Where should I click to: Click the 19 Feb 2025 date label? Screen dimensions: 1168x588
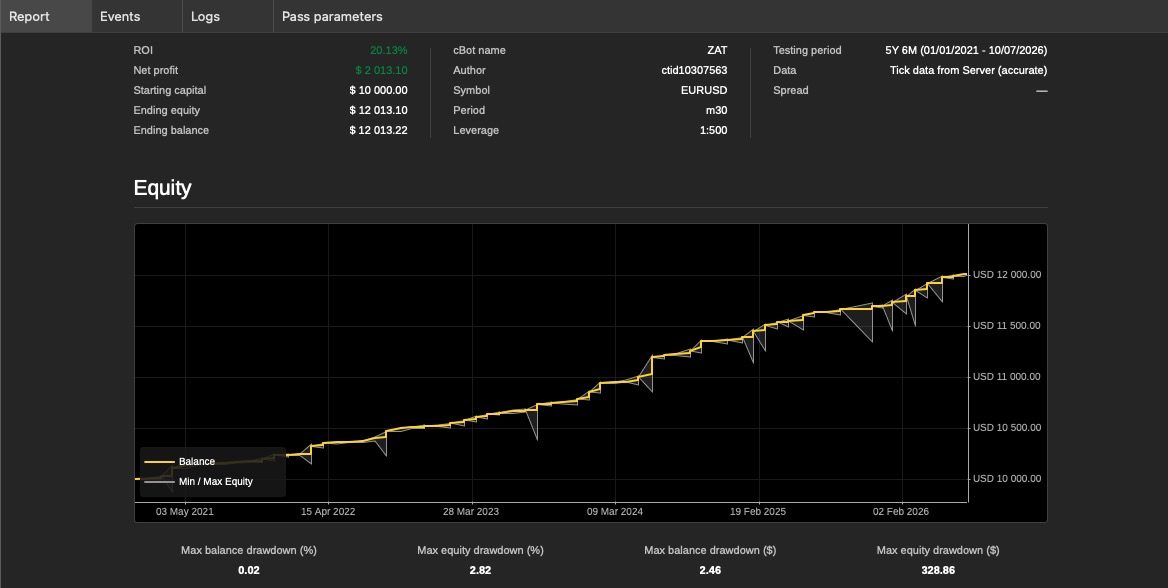758,512
